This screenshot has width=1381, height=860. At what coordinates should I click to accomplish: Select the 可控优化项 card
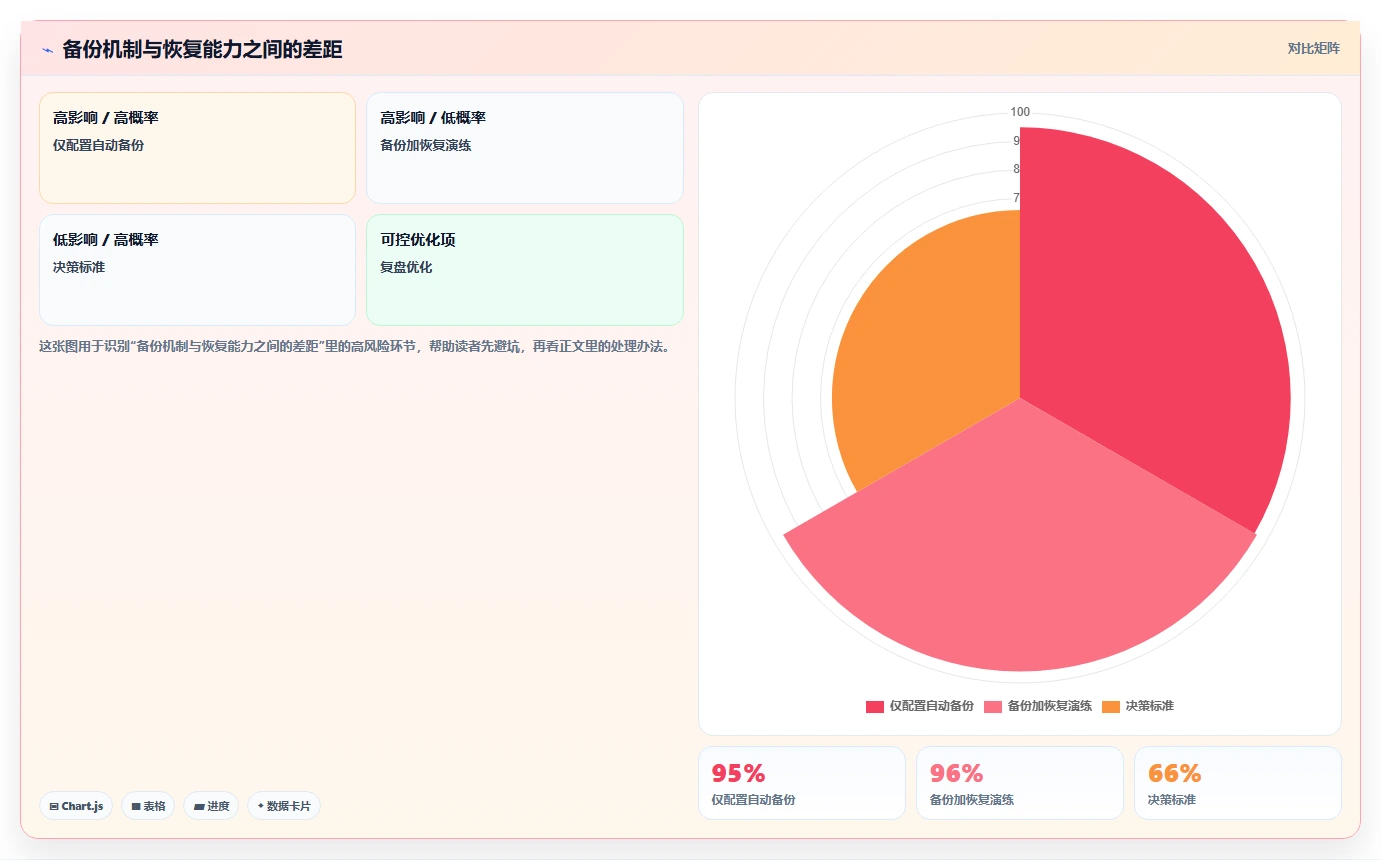click(x=525, y=270)
